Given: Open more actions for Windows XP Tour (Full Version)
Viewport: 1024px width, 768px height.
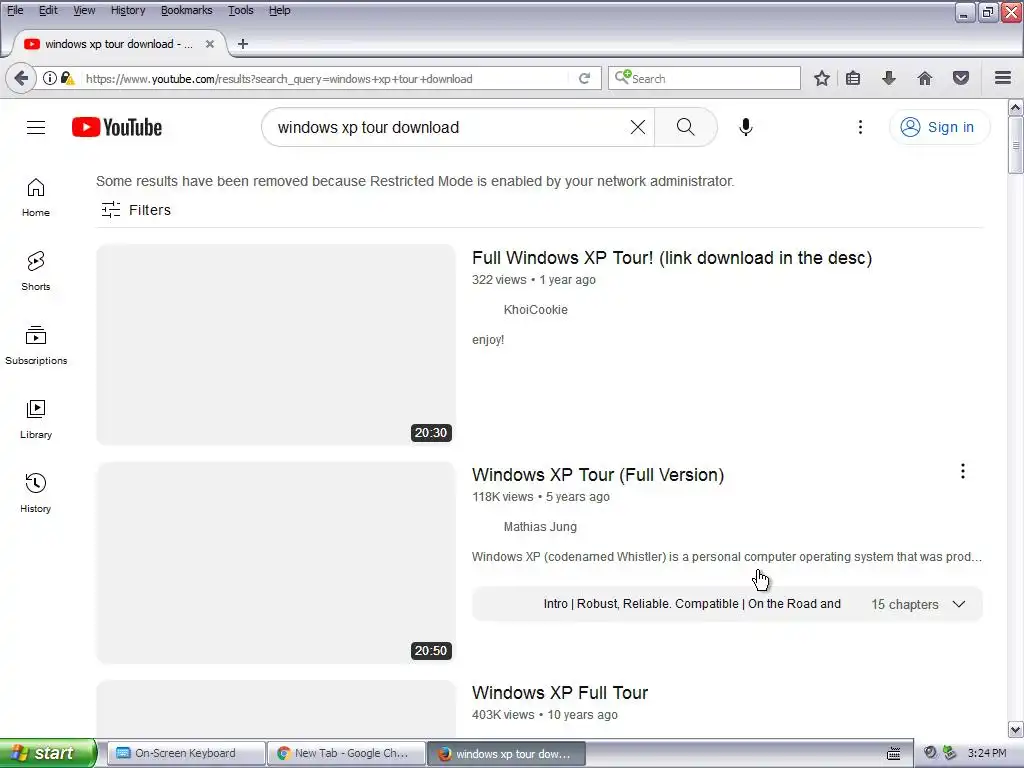Looking at the screenshot, I should [963, 472].
